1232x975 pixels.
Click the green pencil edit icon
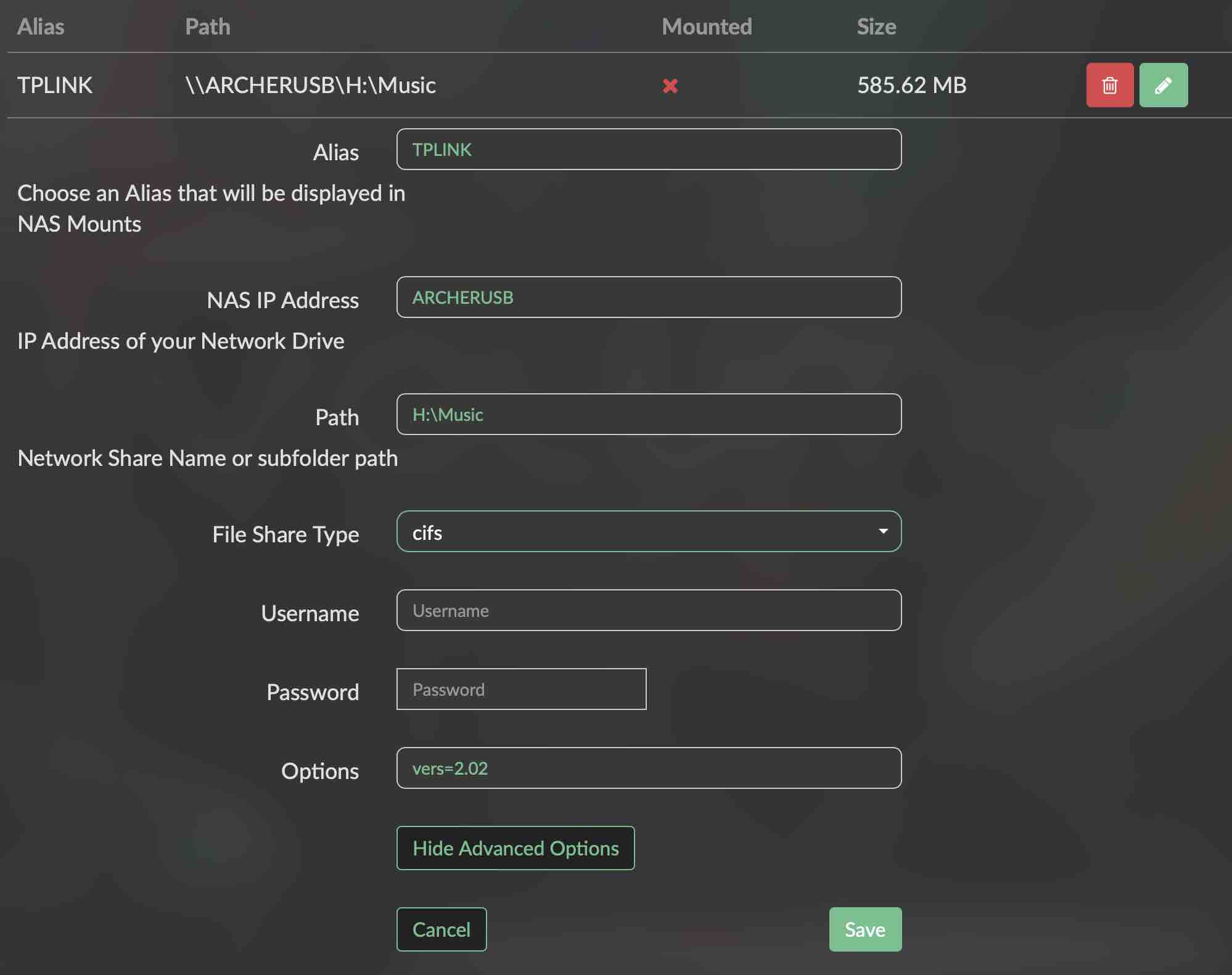[x=1163, y=85]
